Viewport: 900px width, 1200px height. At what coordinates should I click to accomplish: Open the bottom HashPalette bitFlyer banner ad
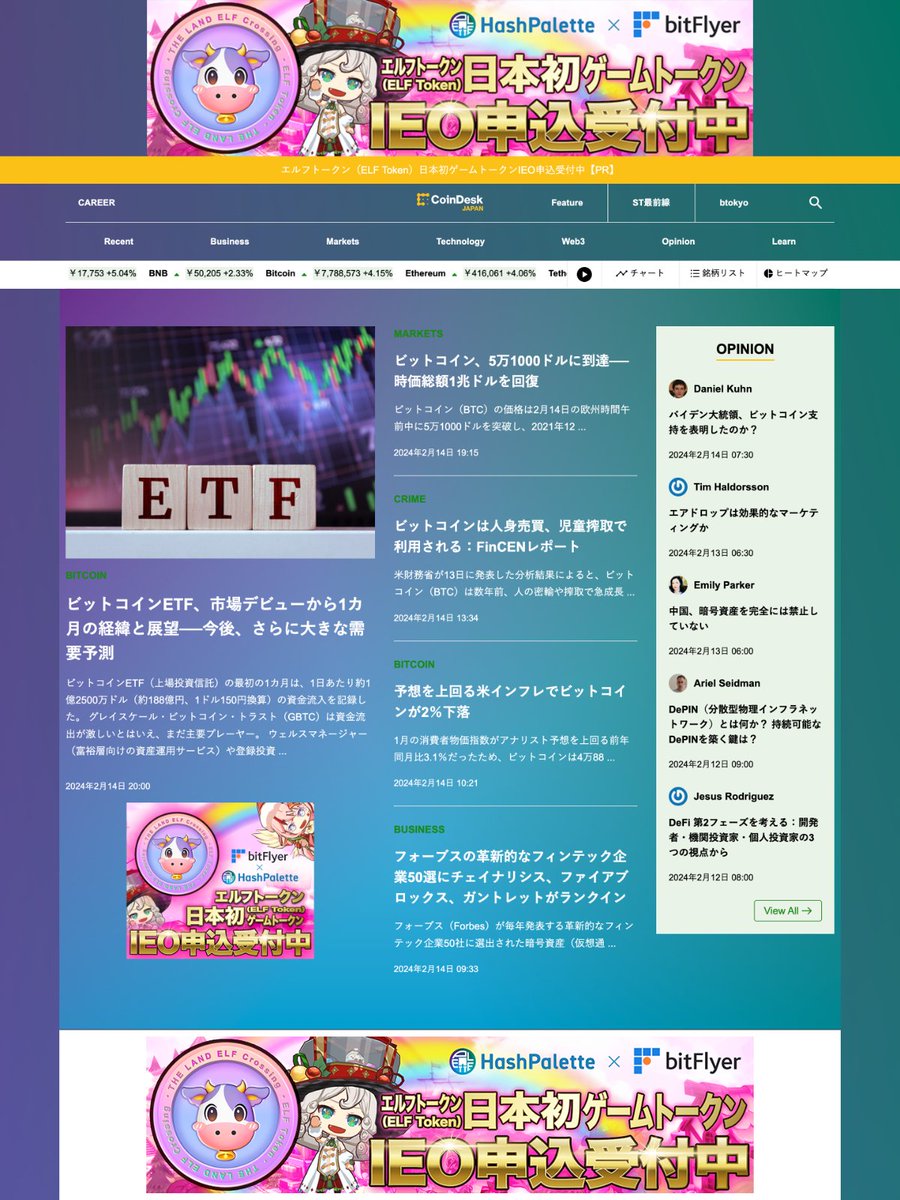pos(450,1114)
